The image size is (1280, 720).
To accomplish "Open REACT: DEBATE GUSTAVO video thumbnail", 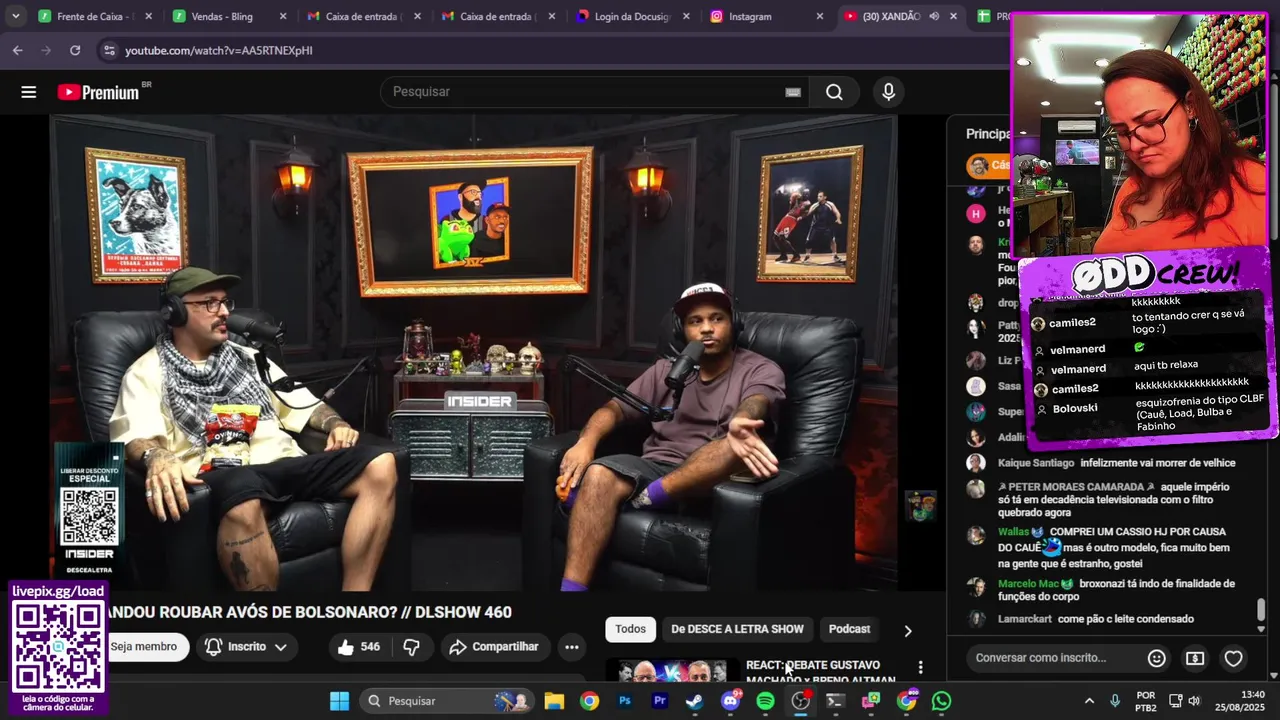I will click(671, 671).
